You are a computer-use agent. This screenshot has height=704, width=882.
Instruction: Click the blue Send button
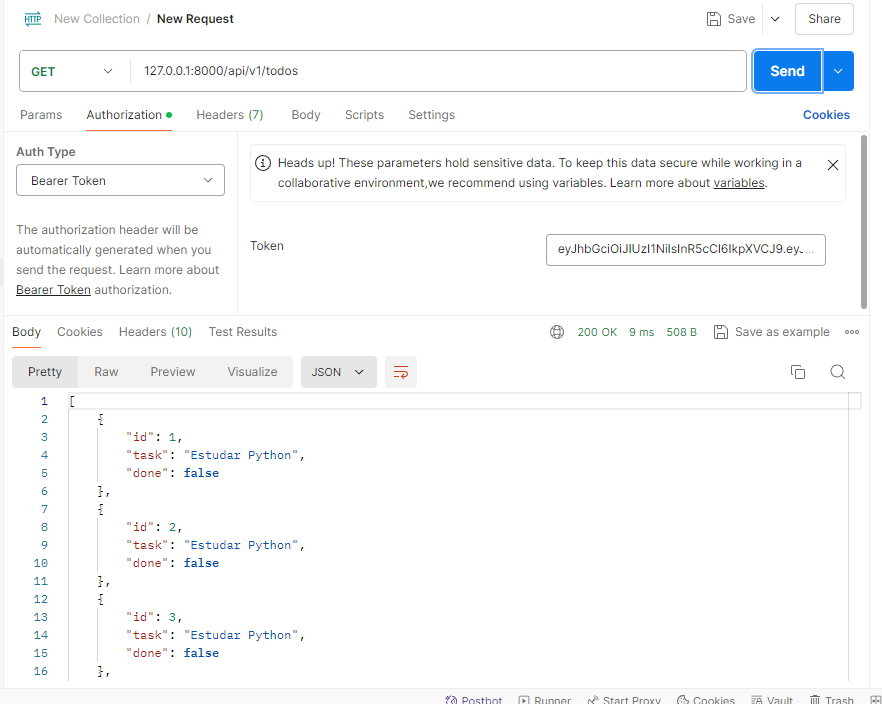pyautogui.click(x=787, y=71)
